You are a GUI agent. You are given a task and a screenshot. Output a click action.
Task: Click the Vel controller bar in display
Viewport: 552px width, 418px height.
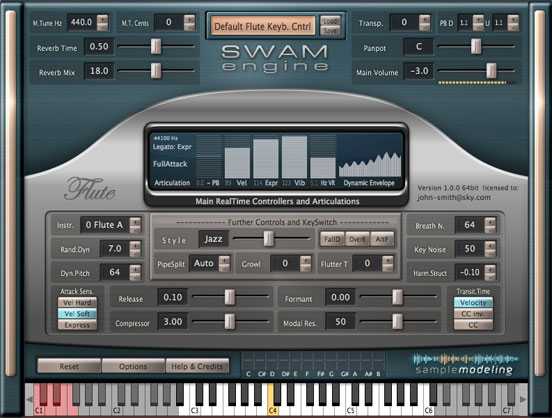(x=237, y=163)
